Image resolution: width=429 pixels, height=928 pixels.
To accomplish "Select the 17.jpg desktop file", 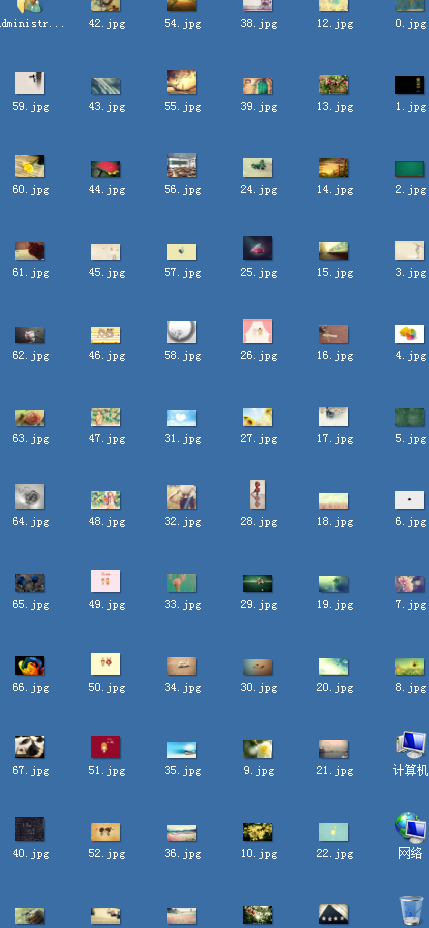I will tap(334, 417).
